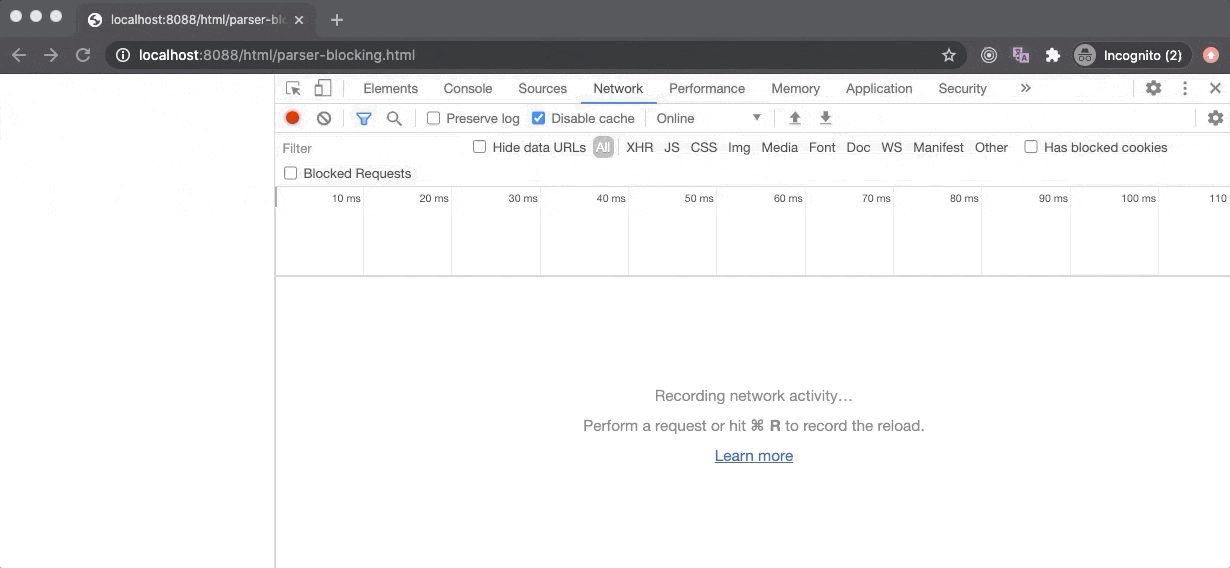
Task: Clear the network log
Action: (x=324, y=118)
